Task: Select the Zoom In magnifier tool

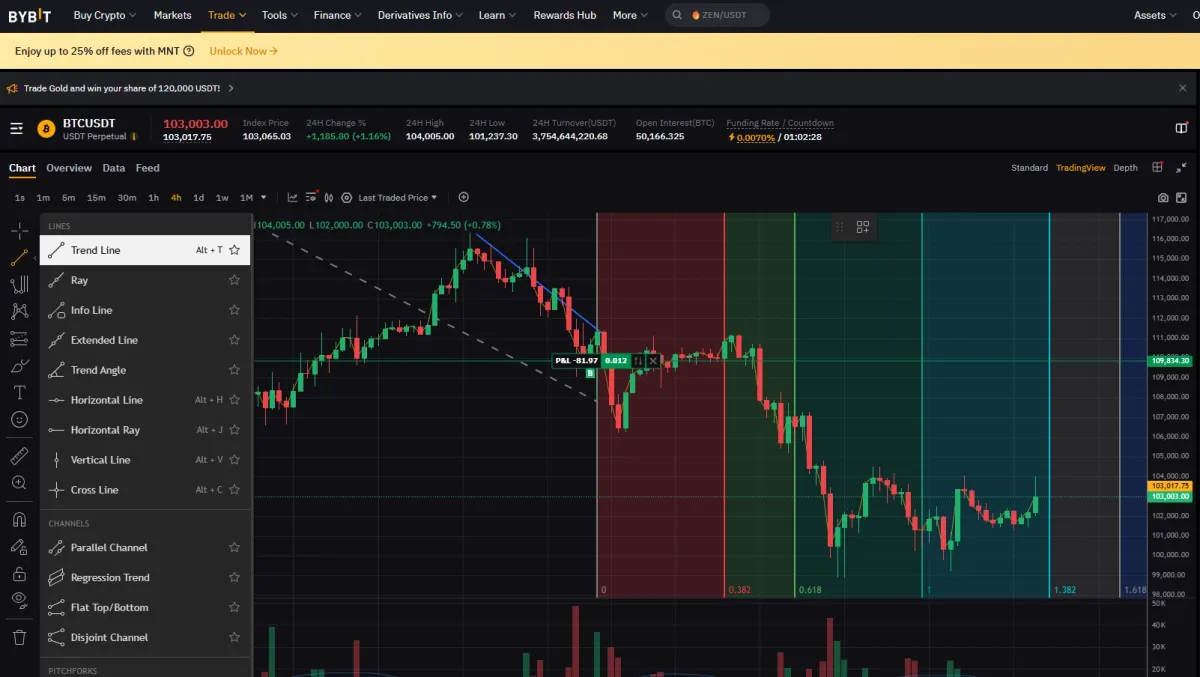Action: pos(19,483)
